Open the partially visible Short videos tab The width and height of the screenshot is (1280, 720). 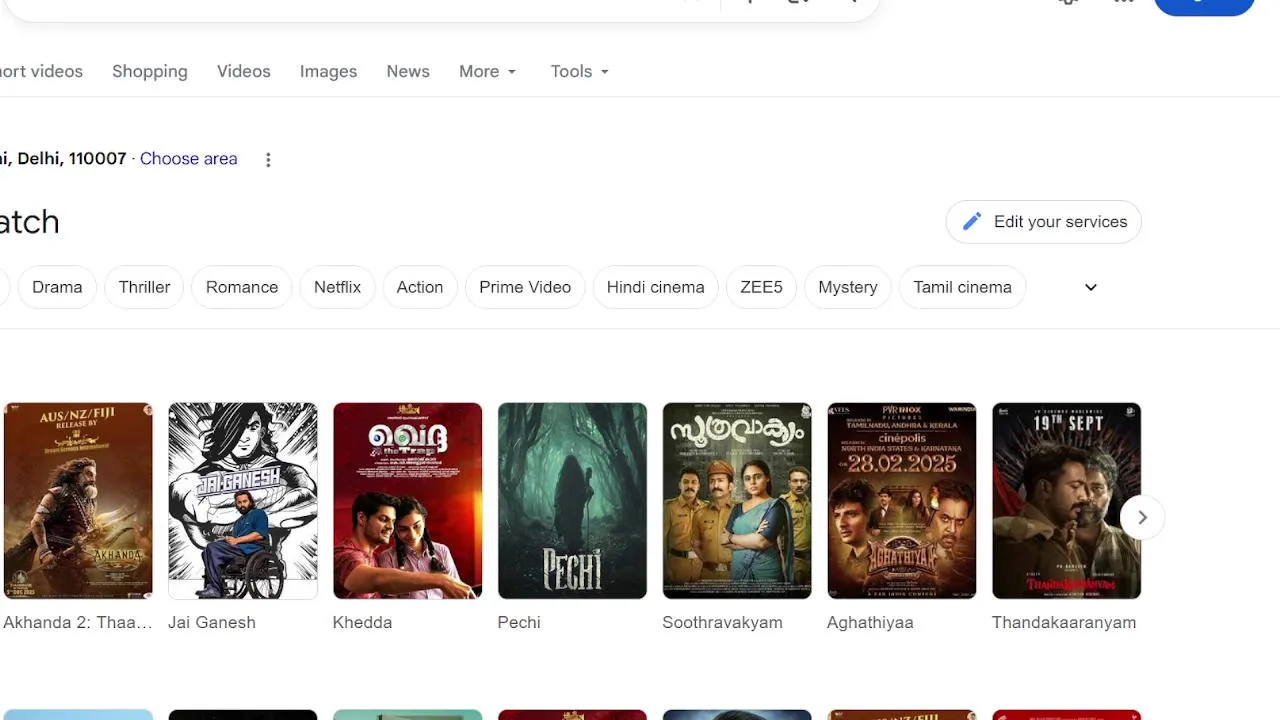(x=41, y=71)
